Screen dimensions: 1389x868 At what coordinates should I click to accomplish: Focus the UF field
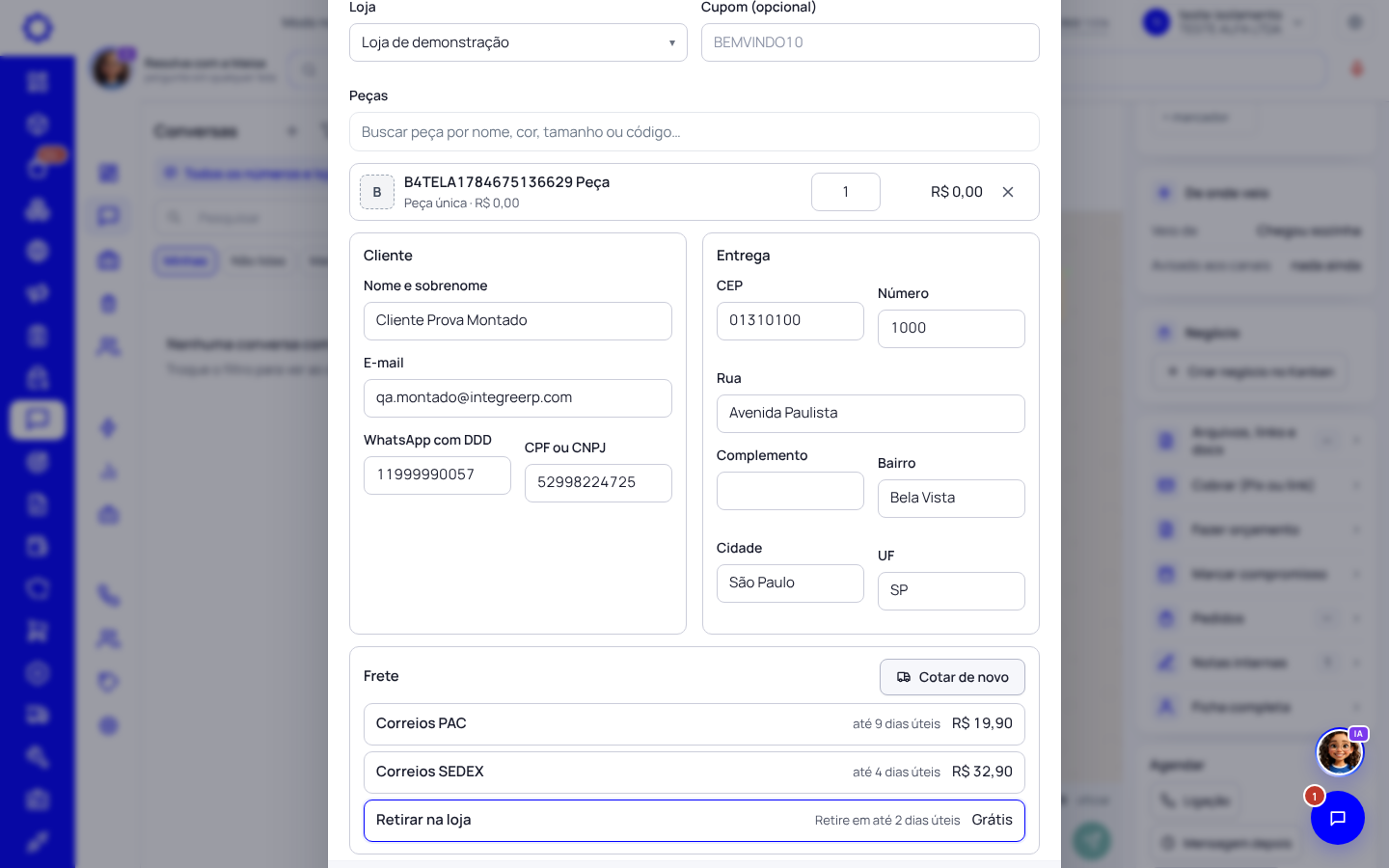(951, 591)
